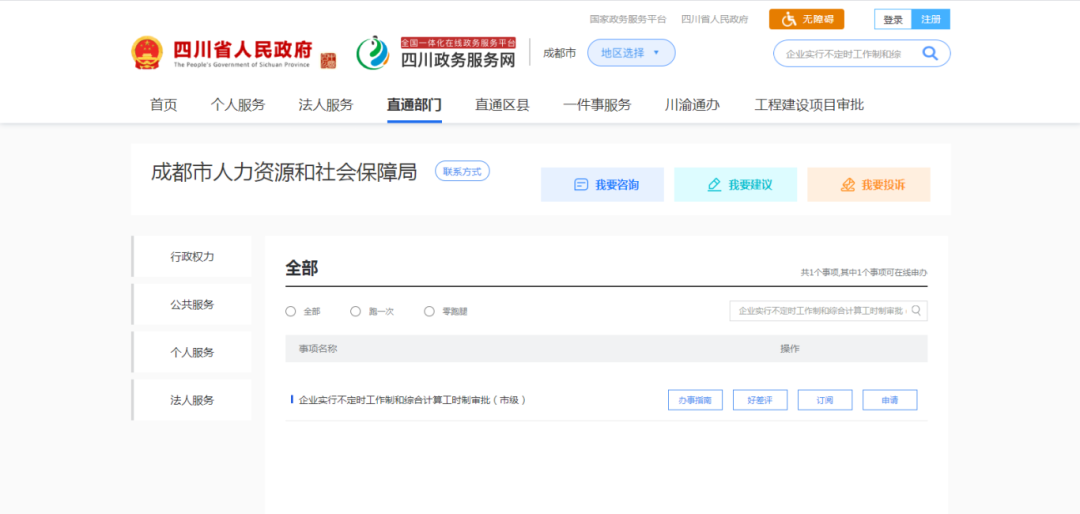This screenshot has height=514, width=1080.
Task: Click the Sichuan government national emblem logo
Action: coord(147,53)
